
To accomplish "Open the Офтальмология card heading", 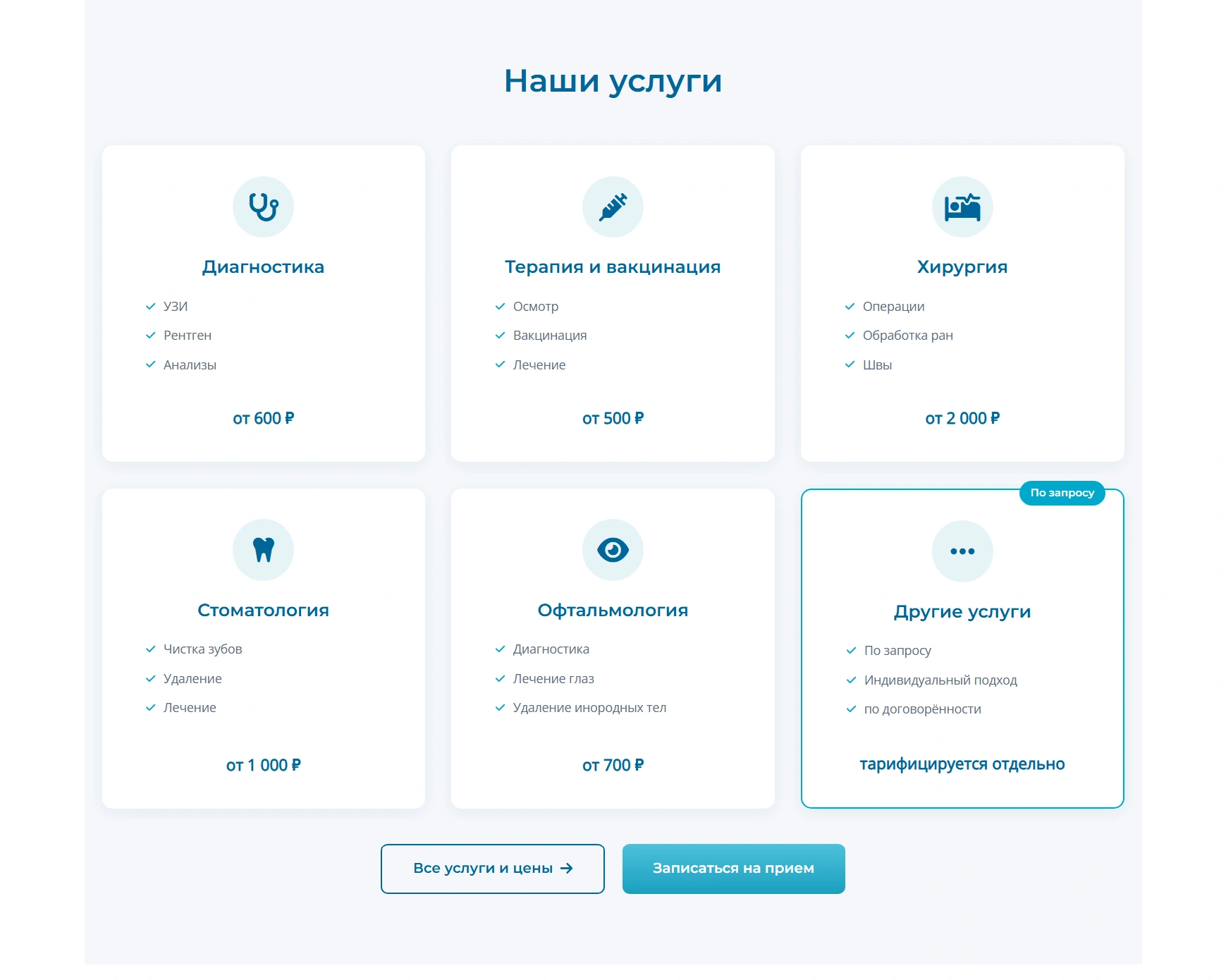I will point(613,611).
